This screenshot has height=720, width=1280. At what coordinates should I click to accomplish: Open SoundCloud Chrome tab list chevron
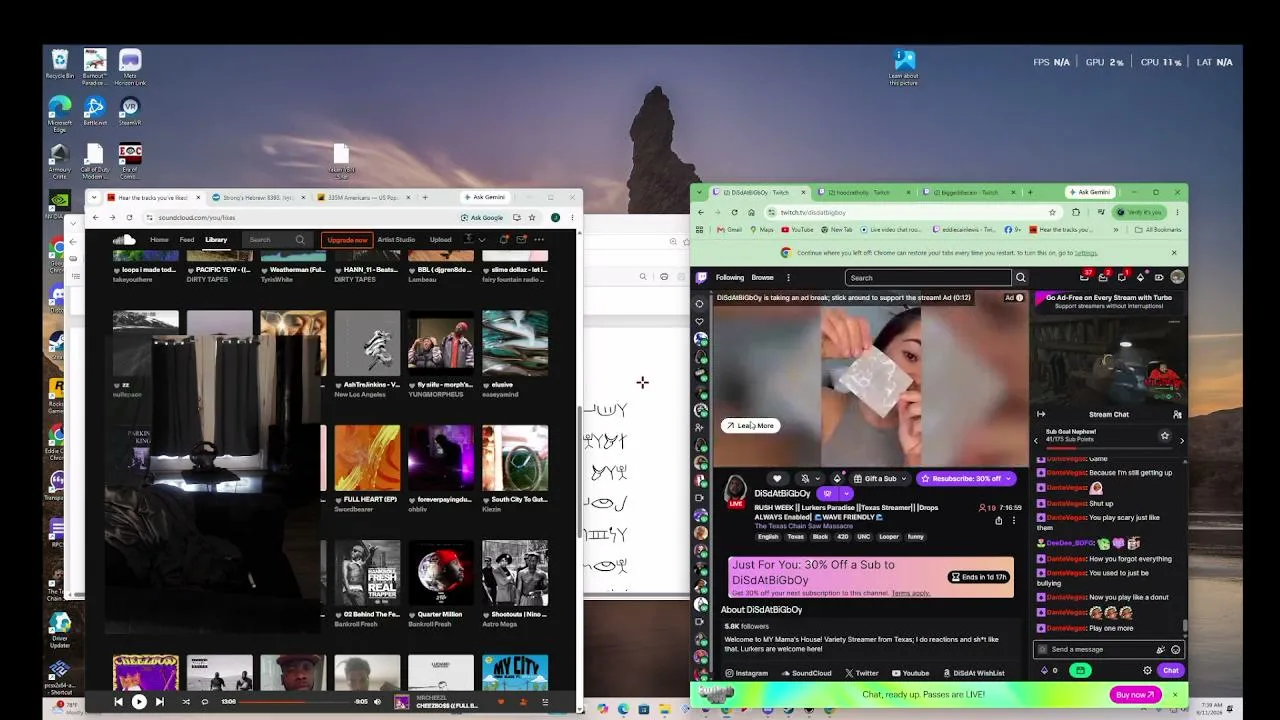93,197
